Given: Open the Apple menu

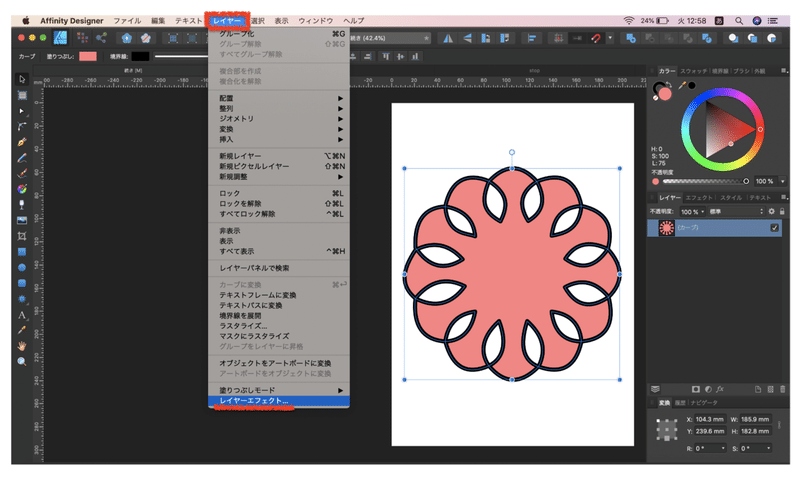Looking at the screenshot, I should tap(26, 21).
